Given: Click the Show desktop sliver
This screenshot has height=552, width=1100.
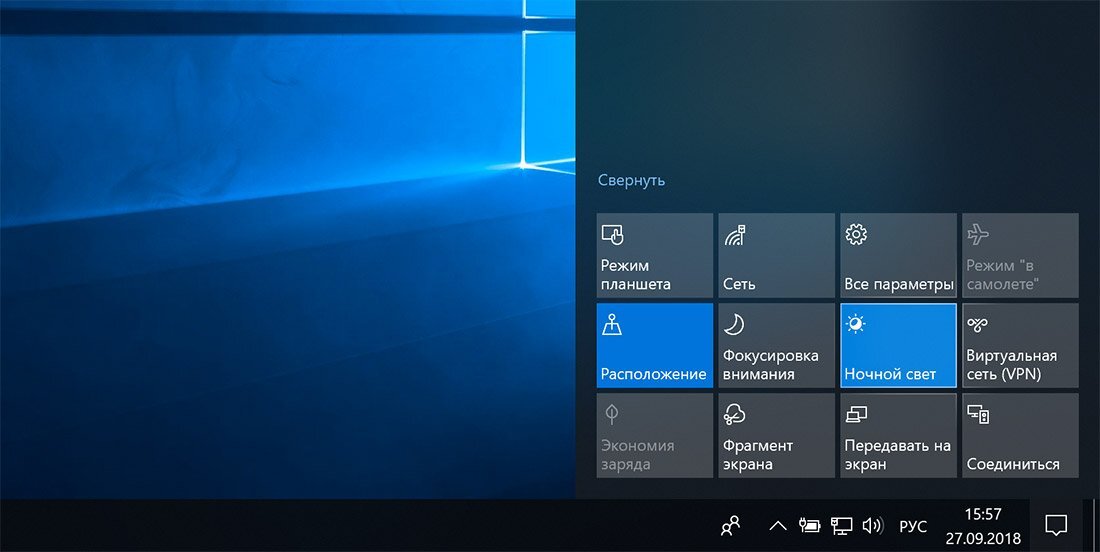Looking at the screenshot, I should (1095, 525).
